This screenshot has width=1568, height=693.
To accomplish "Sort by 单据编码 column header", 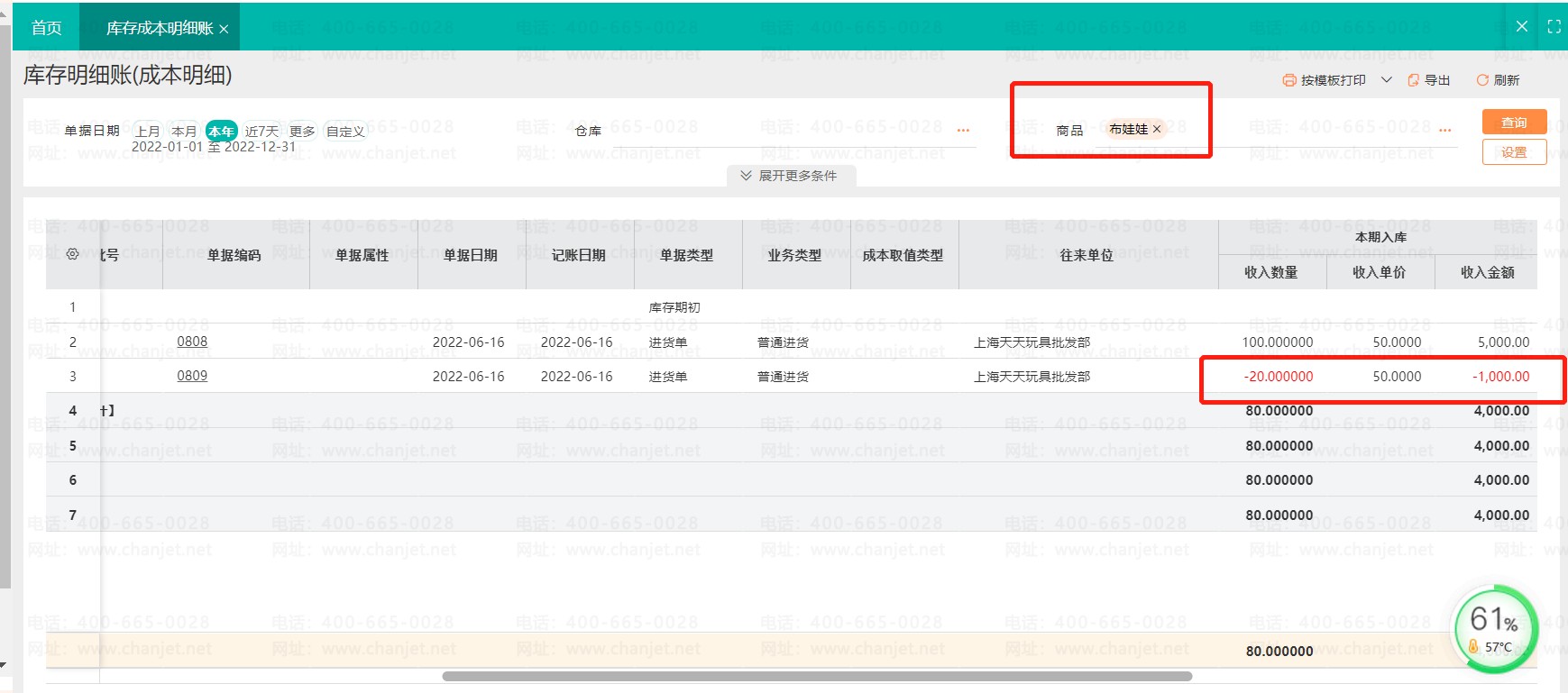I will pyautogui.click(x=234, y=255).
